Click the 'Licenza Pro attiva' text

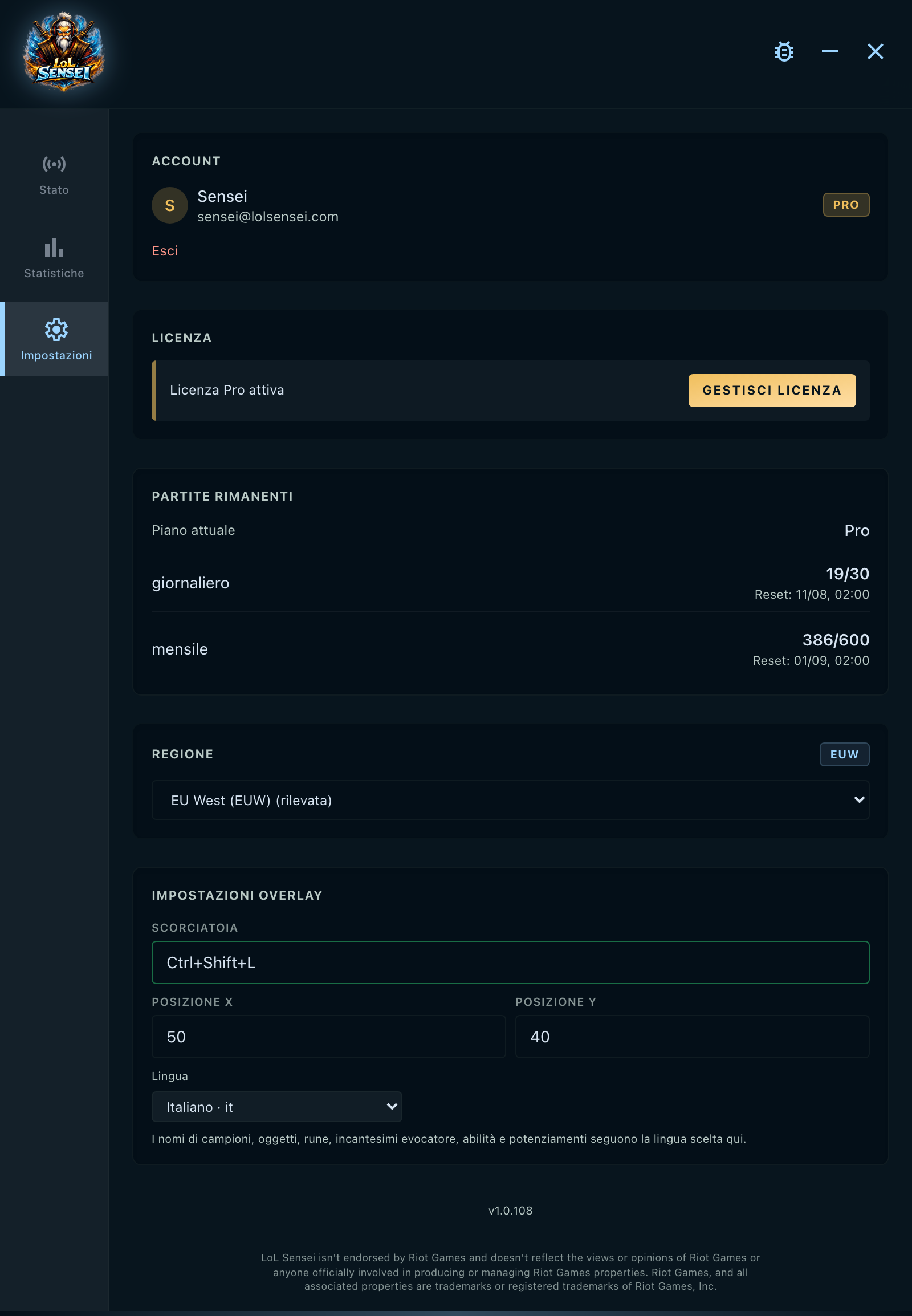[x=227, y=390]
